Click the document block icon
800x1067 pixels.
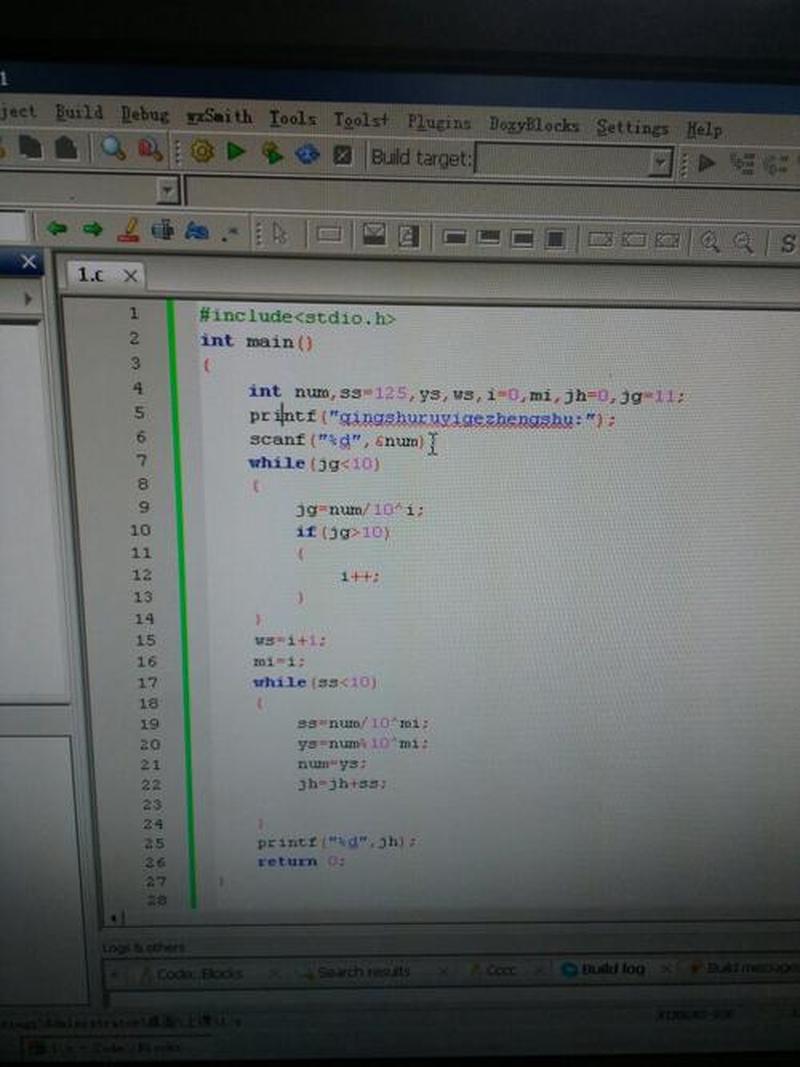click(408, 235)
